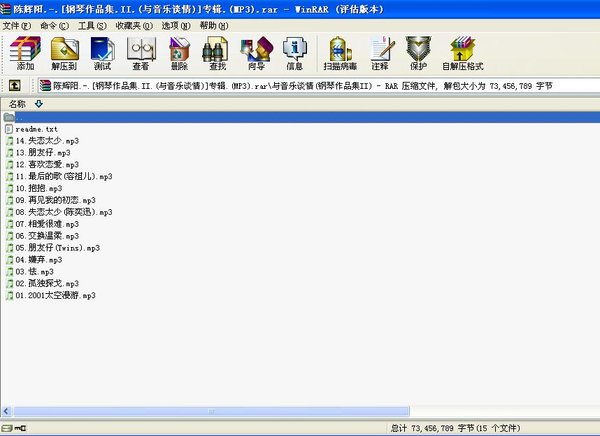Select 05.朋友仔(Twins).mp3
The height and width of the screenshot is (436, 600).
click(x=58, y=248)
